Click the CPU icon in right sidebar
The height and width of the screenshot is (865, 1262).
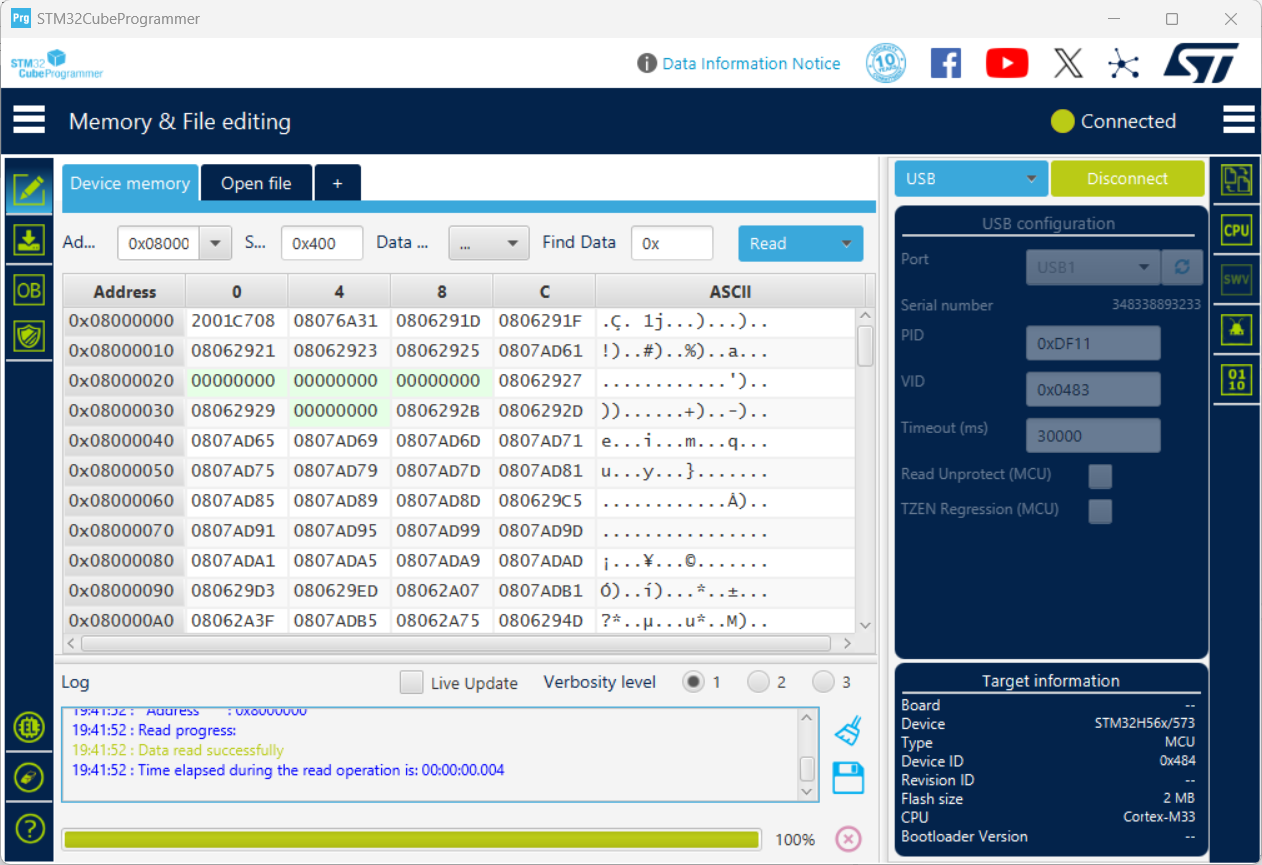[1237, 230]
